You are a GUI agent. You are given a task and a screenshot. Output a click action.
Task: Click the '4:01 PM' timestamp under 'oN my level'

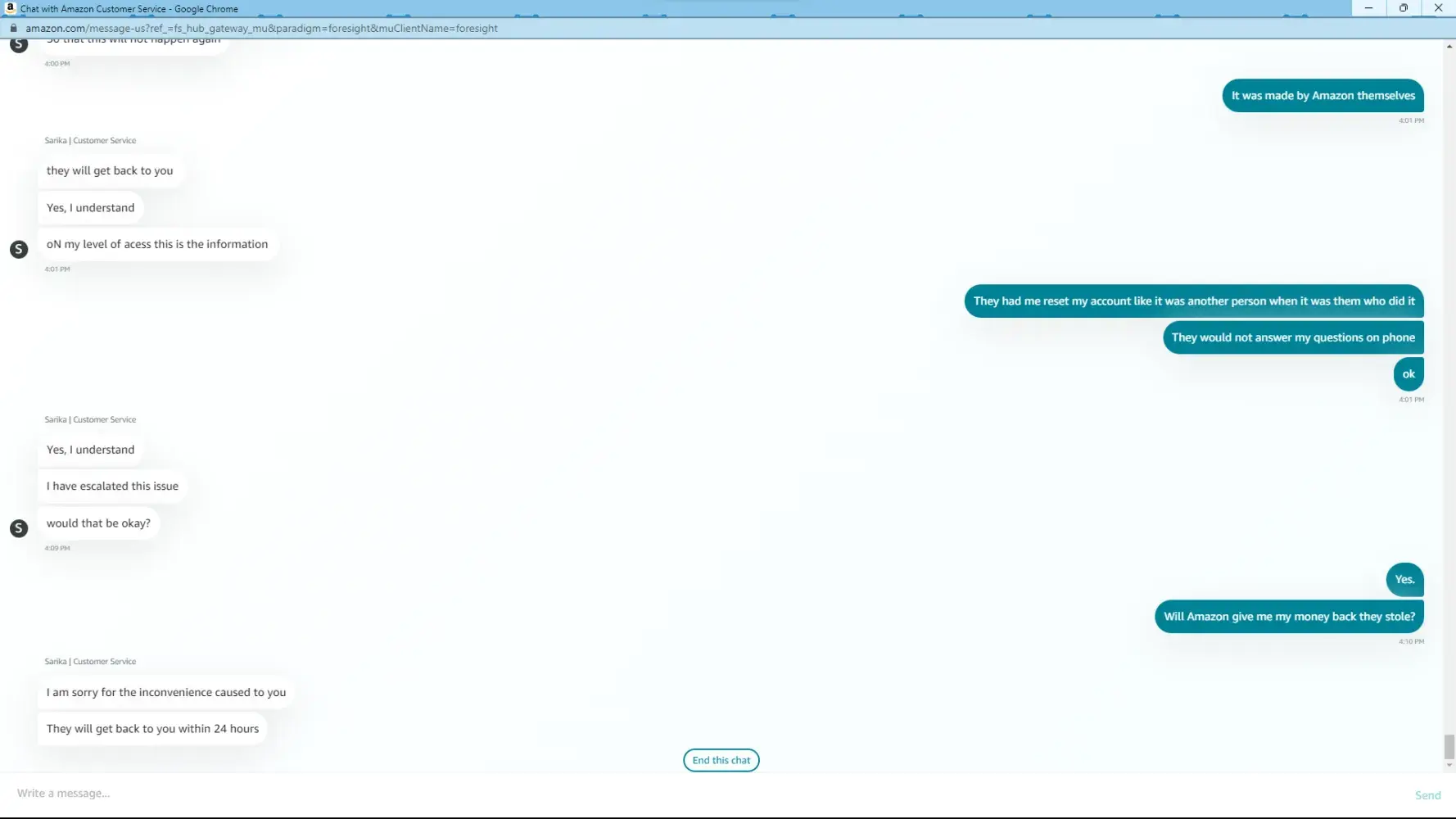point(57,269)
